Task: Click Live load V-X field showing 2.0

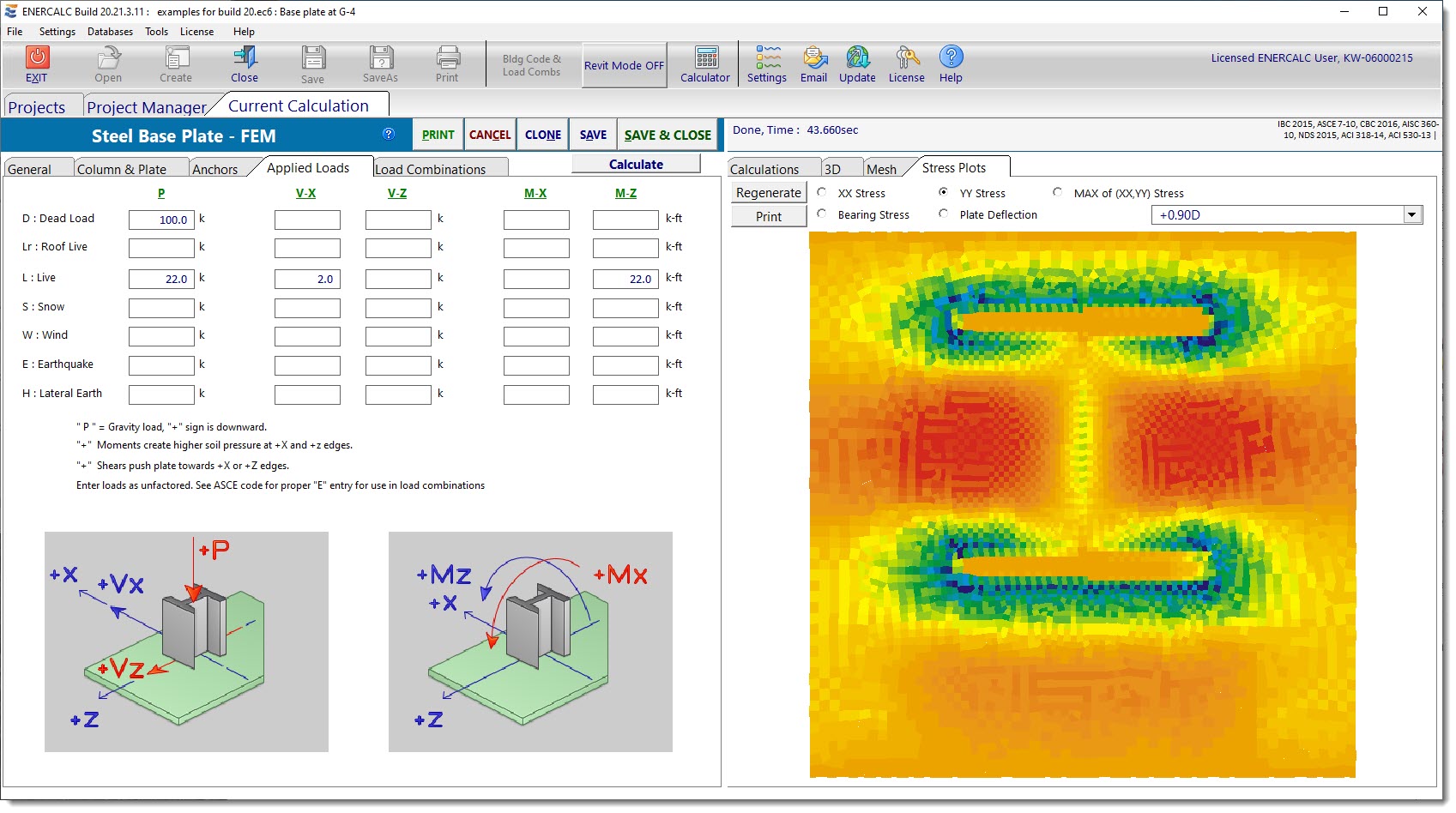Action: [x=307, y=279]
